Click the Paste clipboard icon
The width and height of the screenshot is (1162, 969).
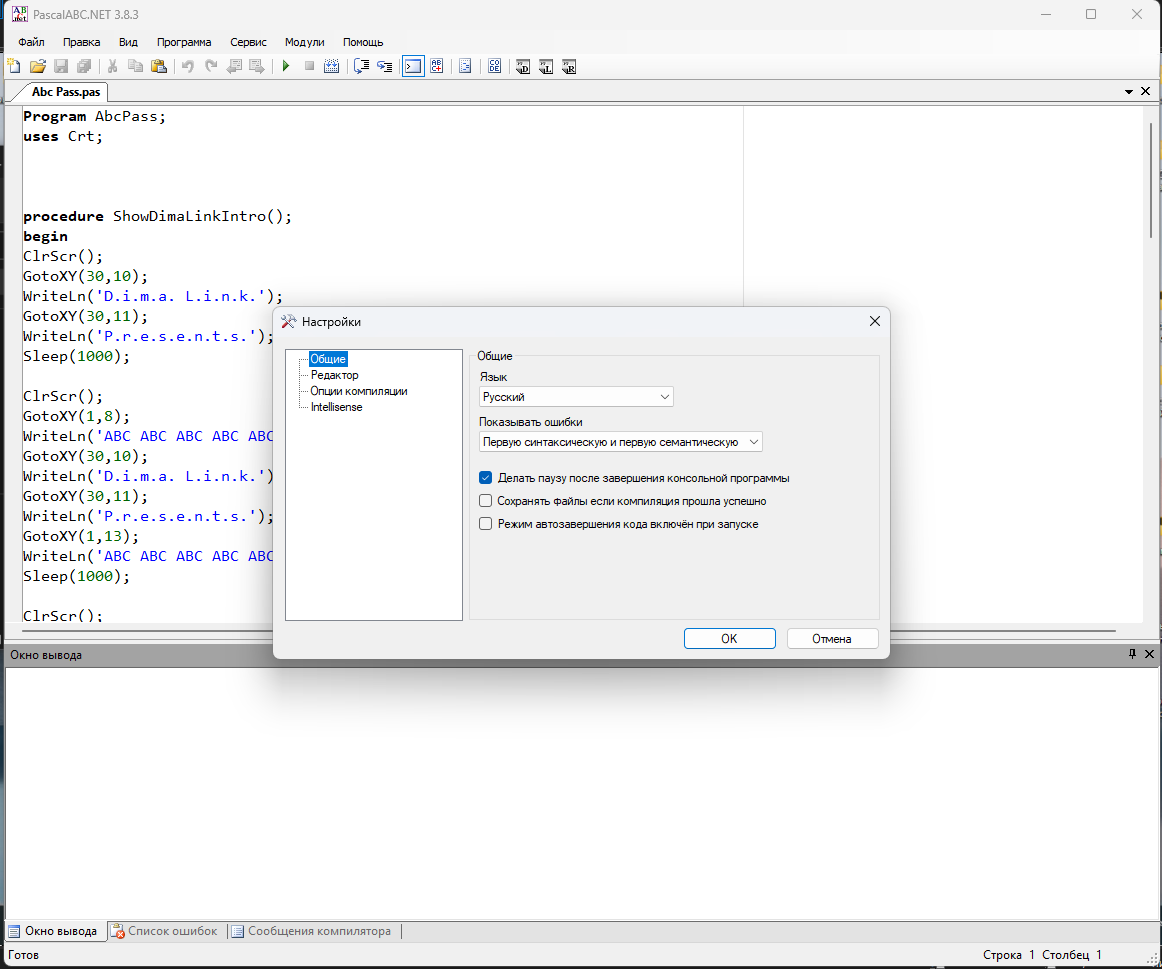point(159,66)
